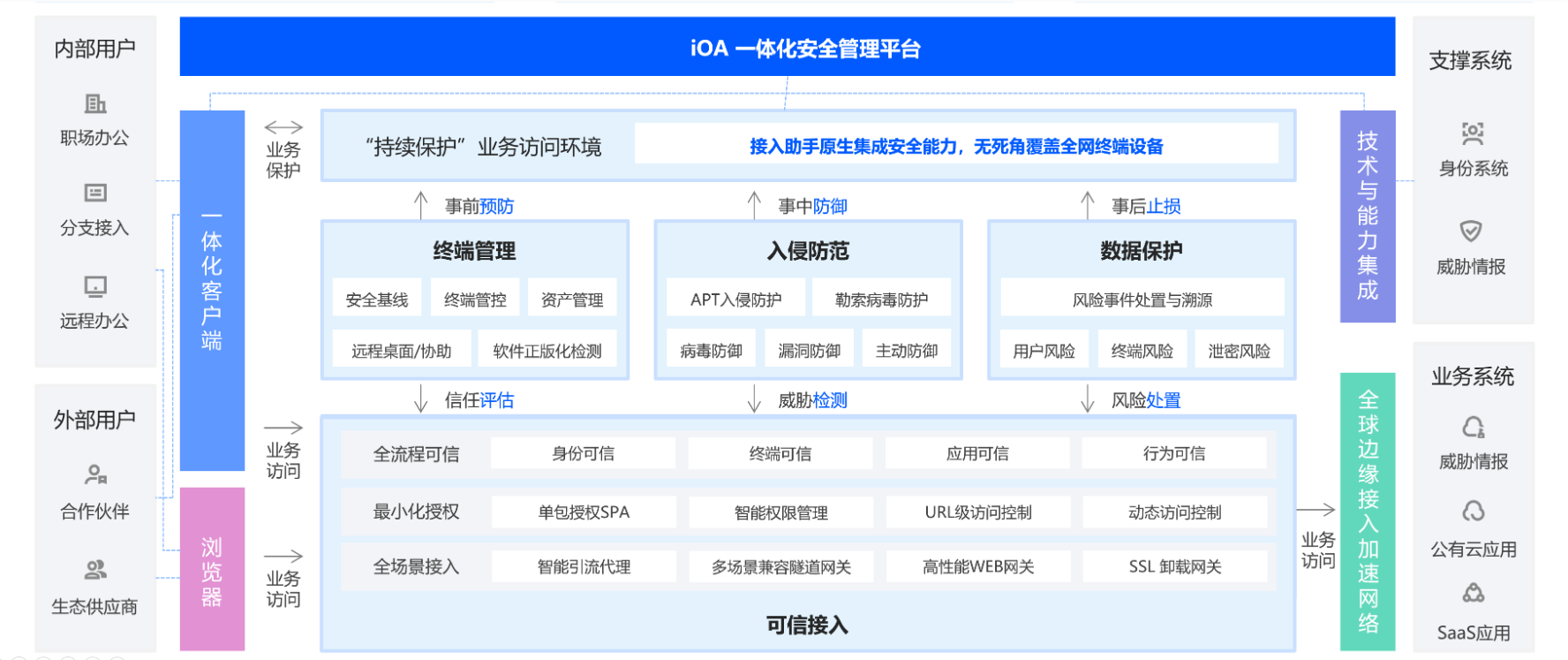Click the down arrow beside 风险处置
The image size is (1568, 660).
pyautogui.click(x=1088, y=398)
